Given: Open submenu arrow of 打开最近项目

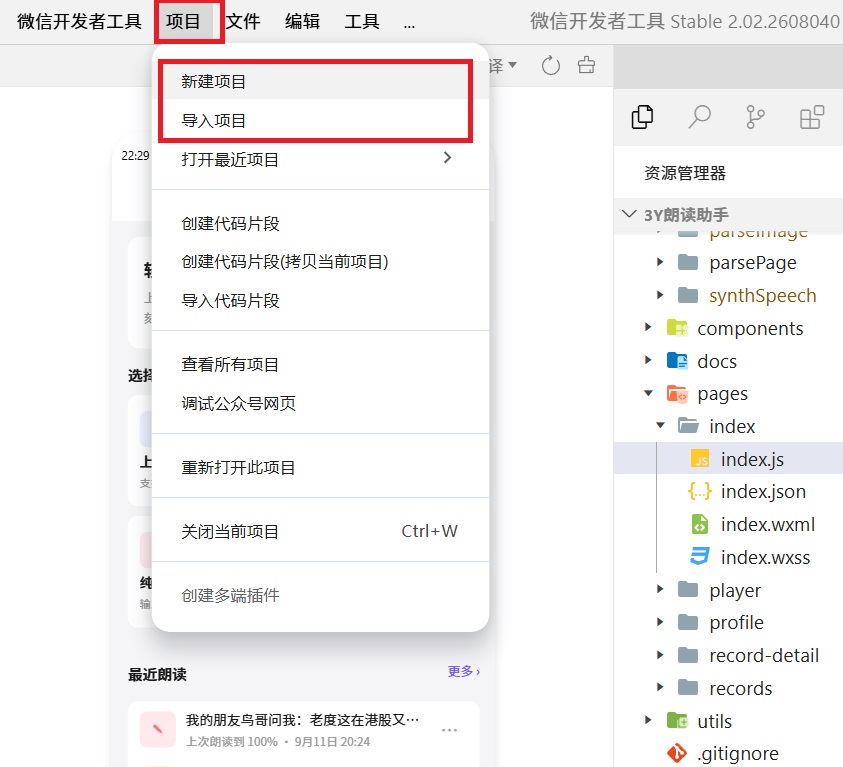Looking at the screenshot, I should coord(447,157).
